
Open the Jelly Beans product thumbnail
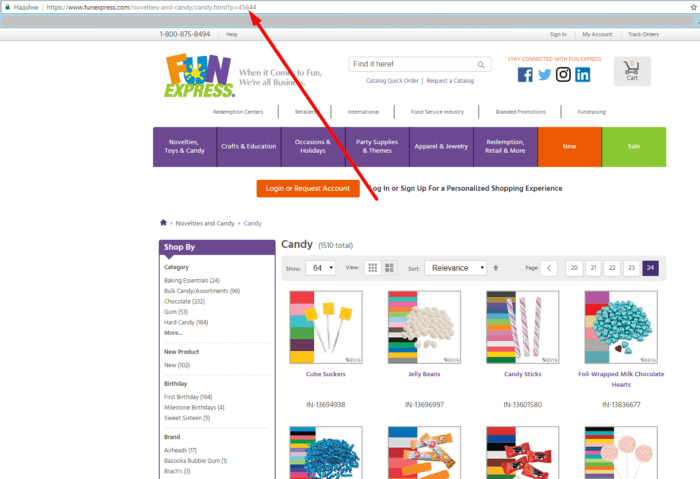[424, 327]
